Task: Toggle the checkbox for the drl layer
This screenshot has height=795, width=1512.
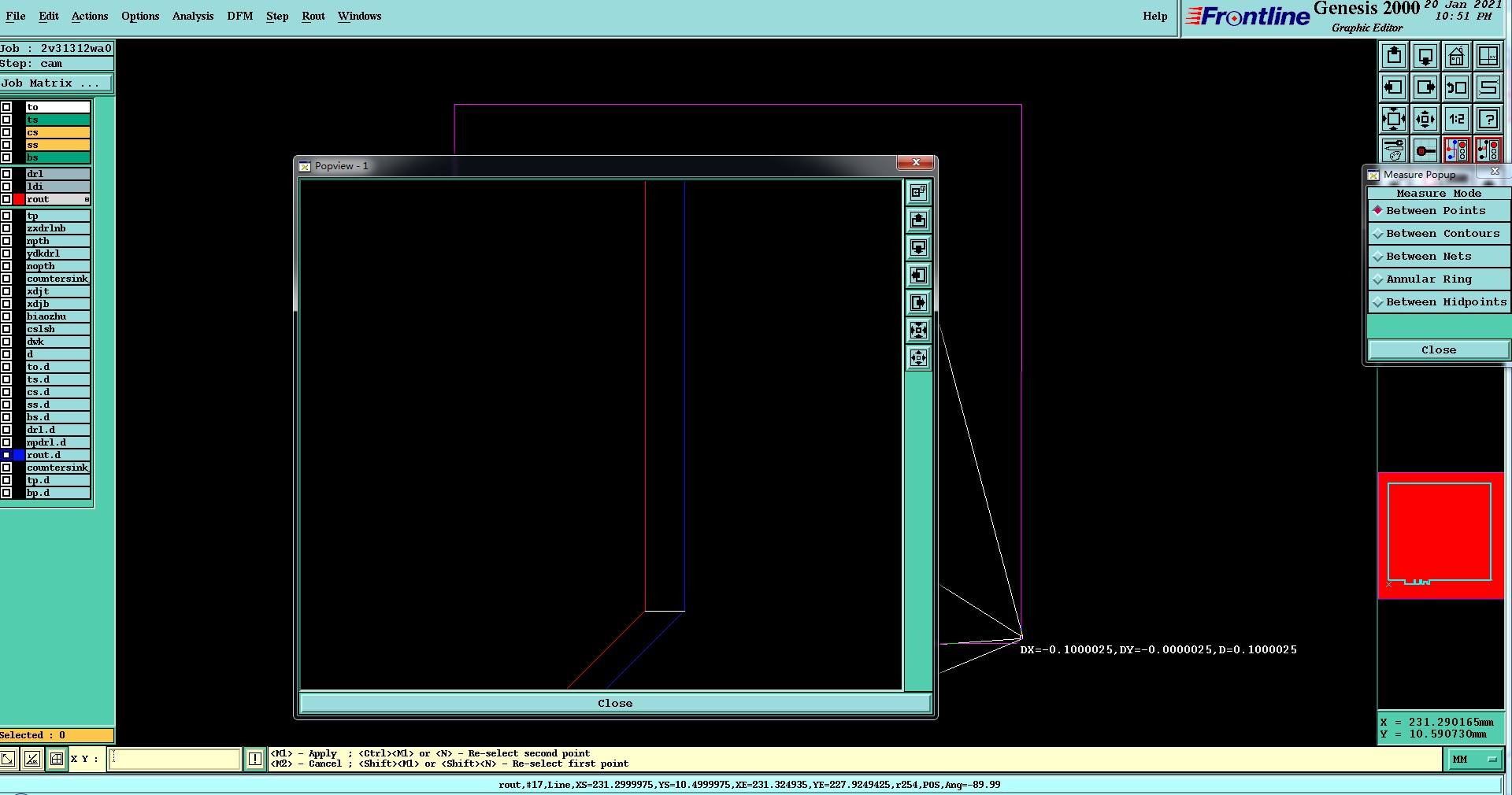Action: click(6, 174)
